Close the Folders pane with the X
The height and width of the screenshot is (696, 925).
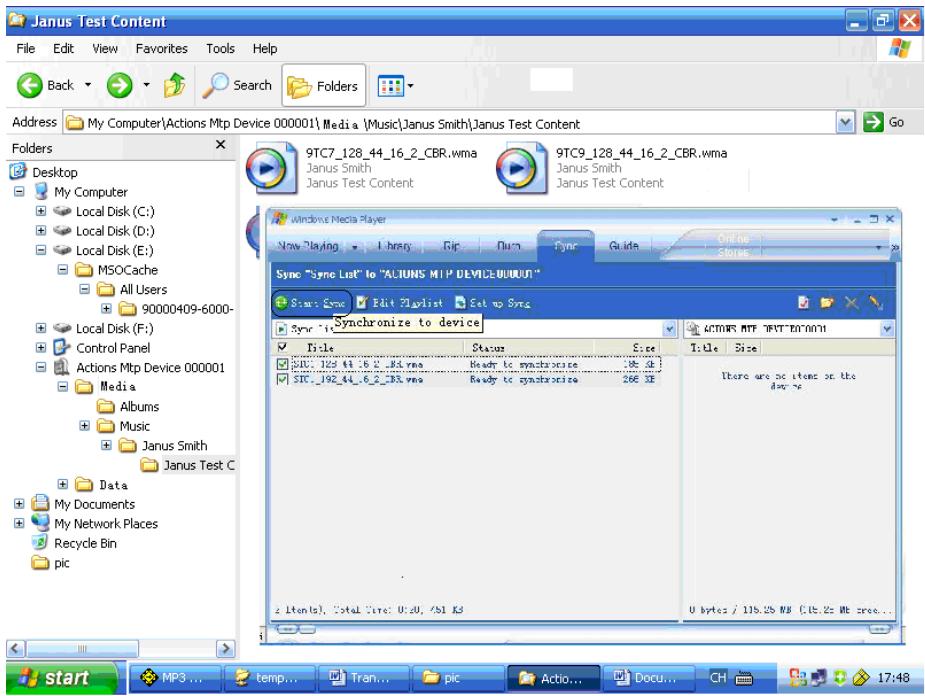click(221, 145)
